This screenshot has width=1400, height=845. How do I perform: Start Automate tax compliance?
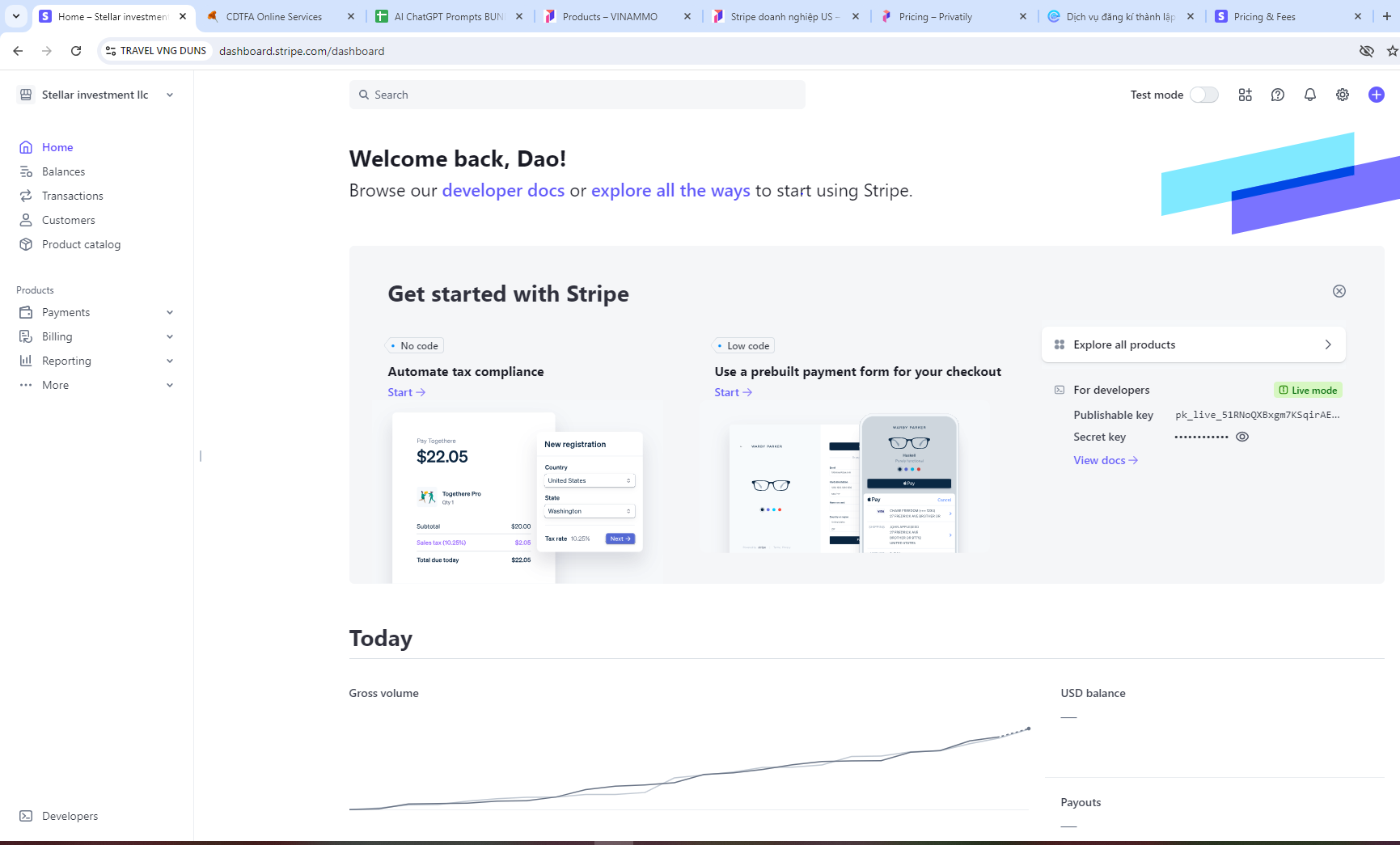point(406,392)
